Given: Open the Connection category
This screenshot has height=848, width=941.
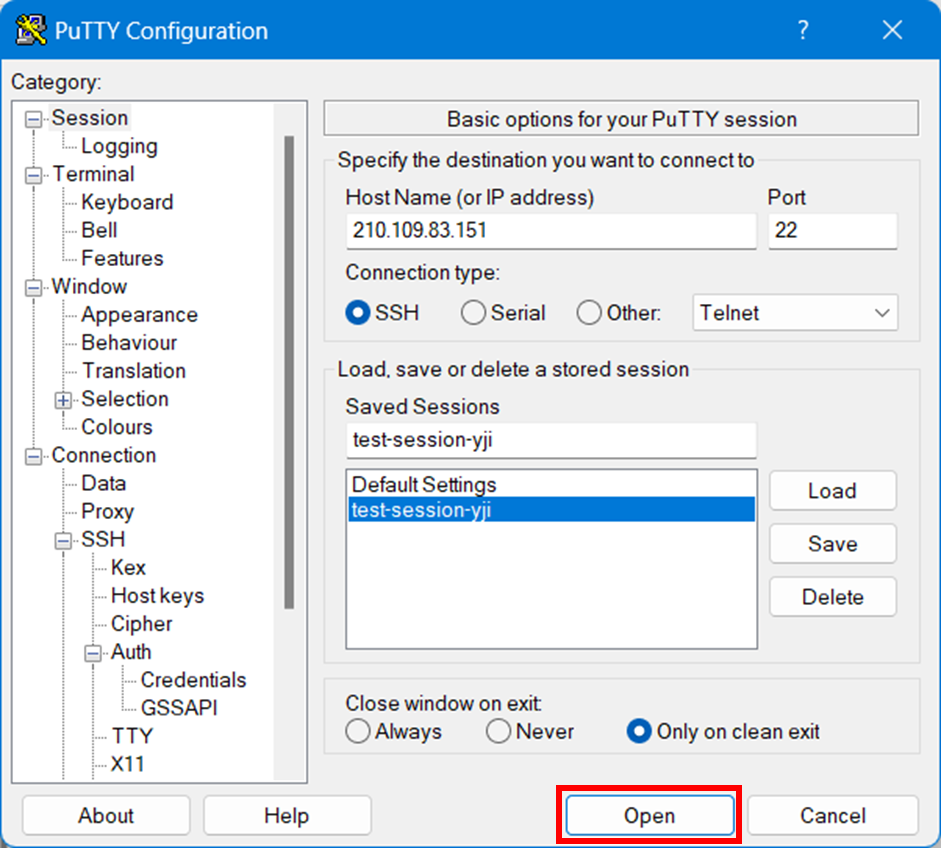Looking at the screenshot, I should tap(104, 456).
